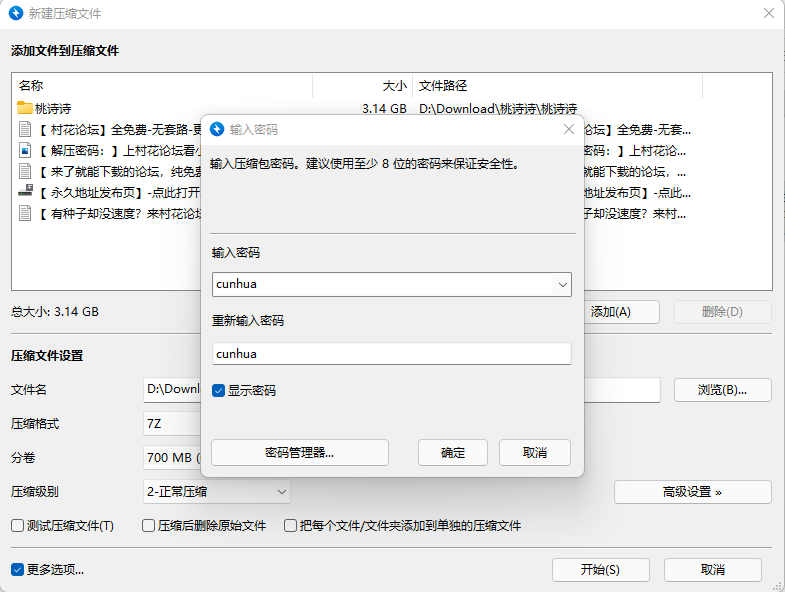Expand 高级设置 options
Screen dimensions: 785x592
tap(692, 491)
